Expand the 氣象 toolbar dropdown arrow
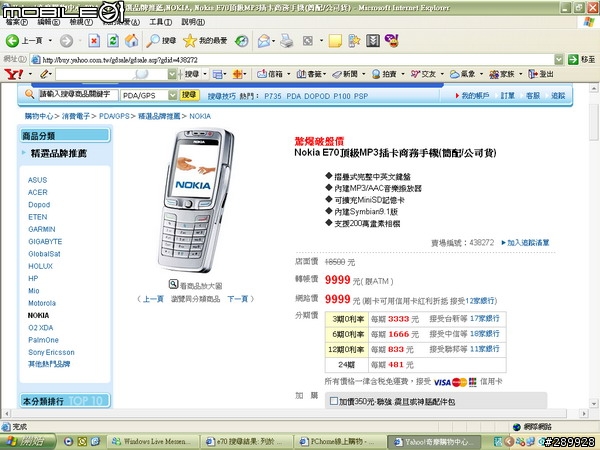The height and width of the screenshot is (450, 600). click(x=481, y=74)
